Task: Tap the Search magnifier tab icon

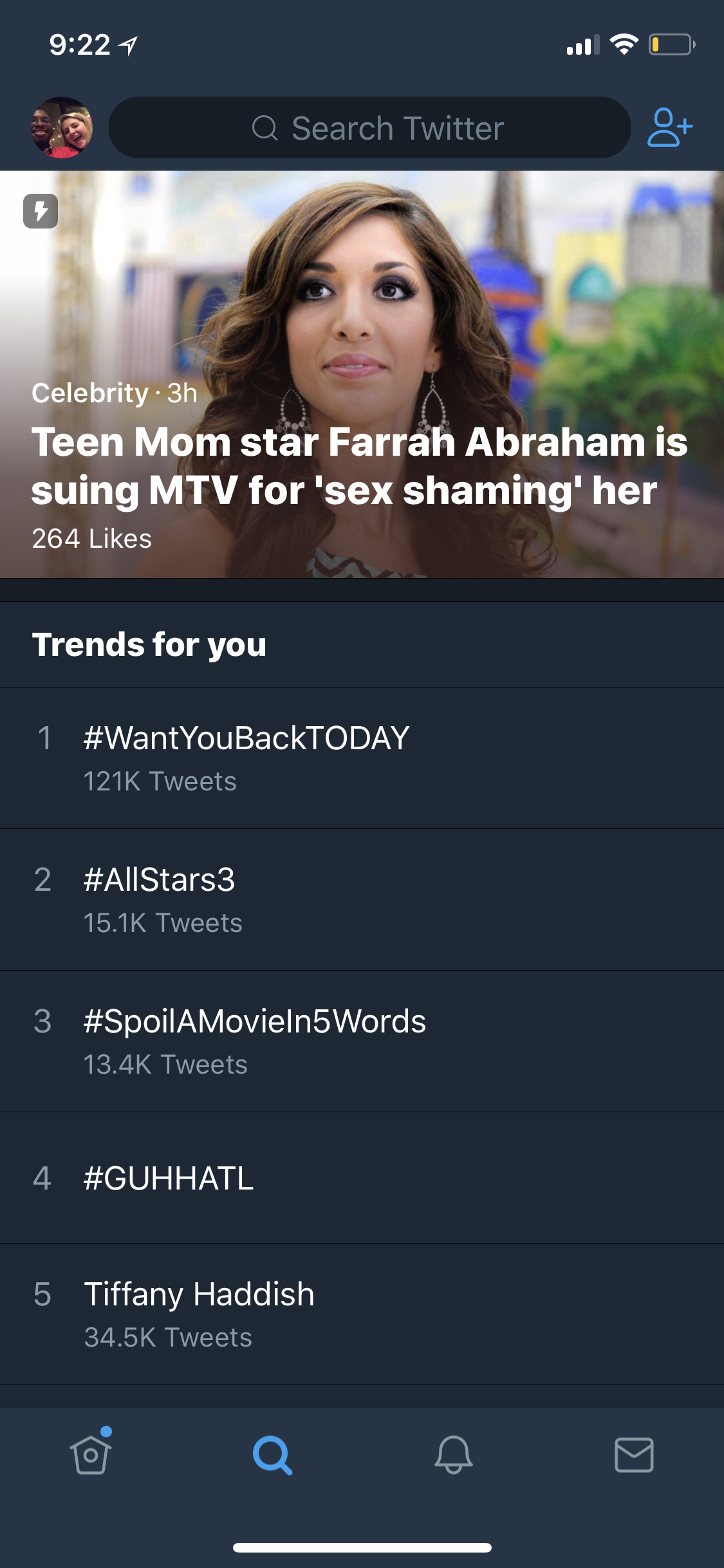Action: (272, 1455)
